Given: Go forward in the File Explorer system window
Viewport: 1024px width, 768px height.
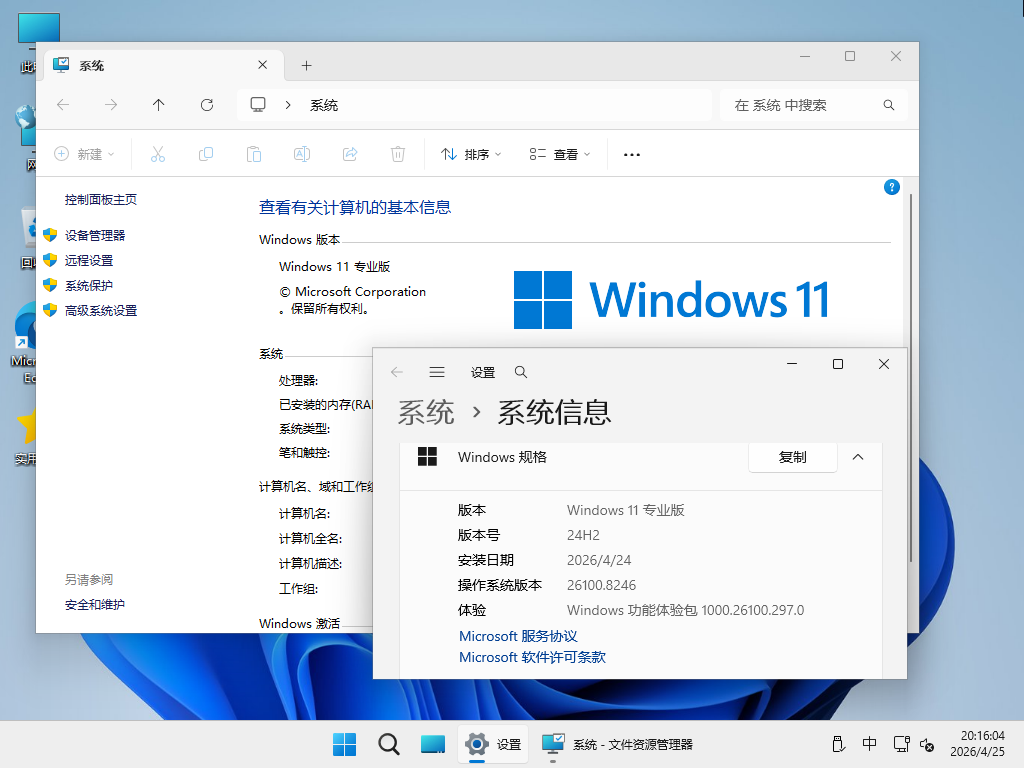Looking at the screenshot, I should 111,104.
